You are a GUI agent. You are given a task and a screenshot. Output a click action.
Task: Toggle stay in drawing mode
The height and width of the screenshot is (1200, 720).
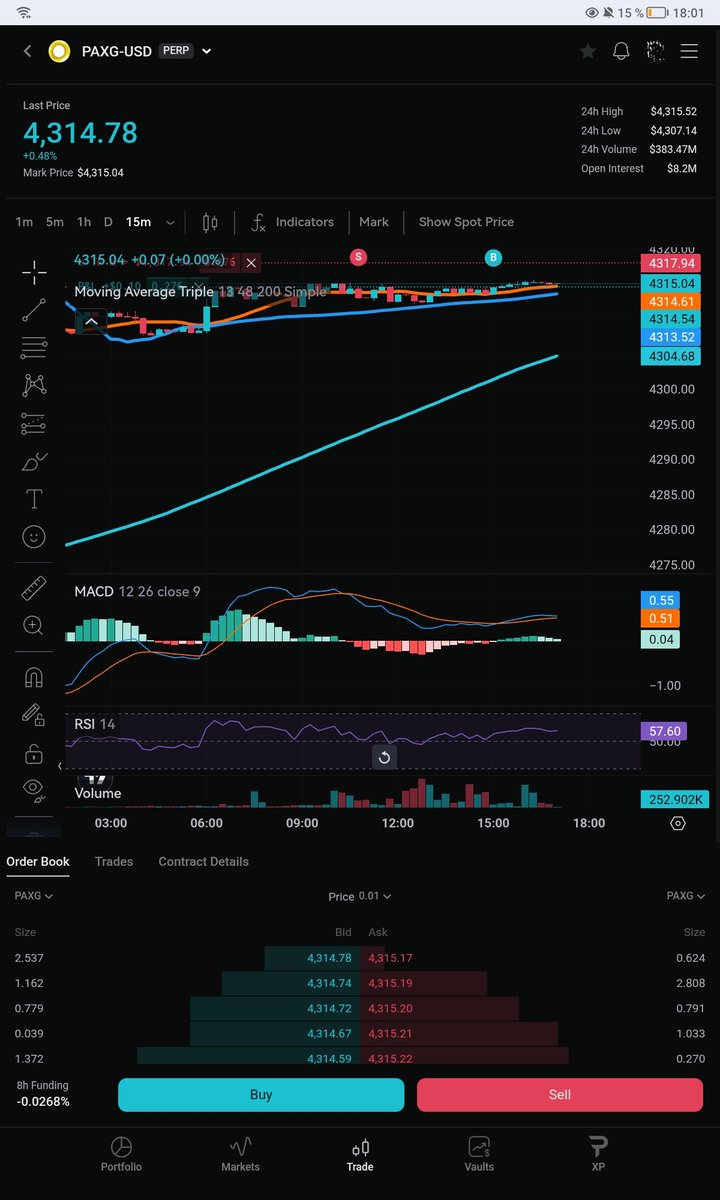[34, 715]
